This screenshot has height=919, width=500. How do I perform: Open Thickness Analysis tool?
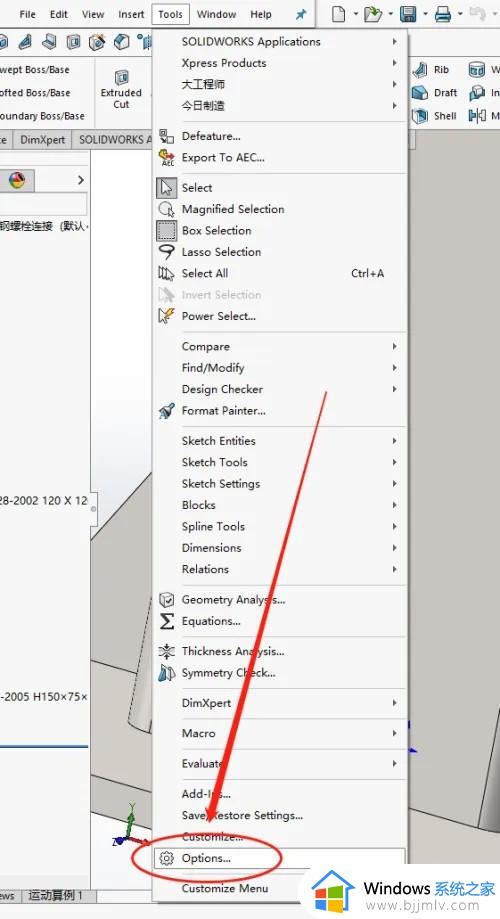280,651
